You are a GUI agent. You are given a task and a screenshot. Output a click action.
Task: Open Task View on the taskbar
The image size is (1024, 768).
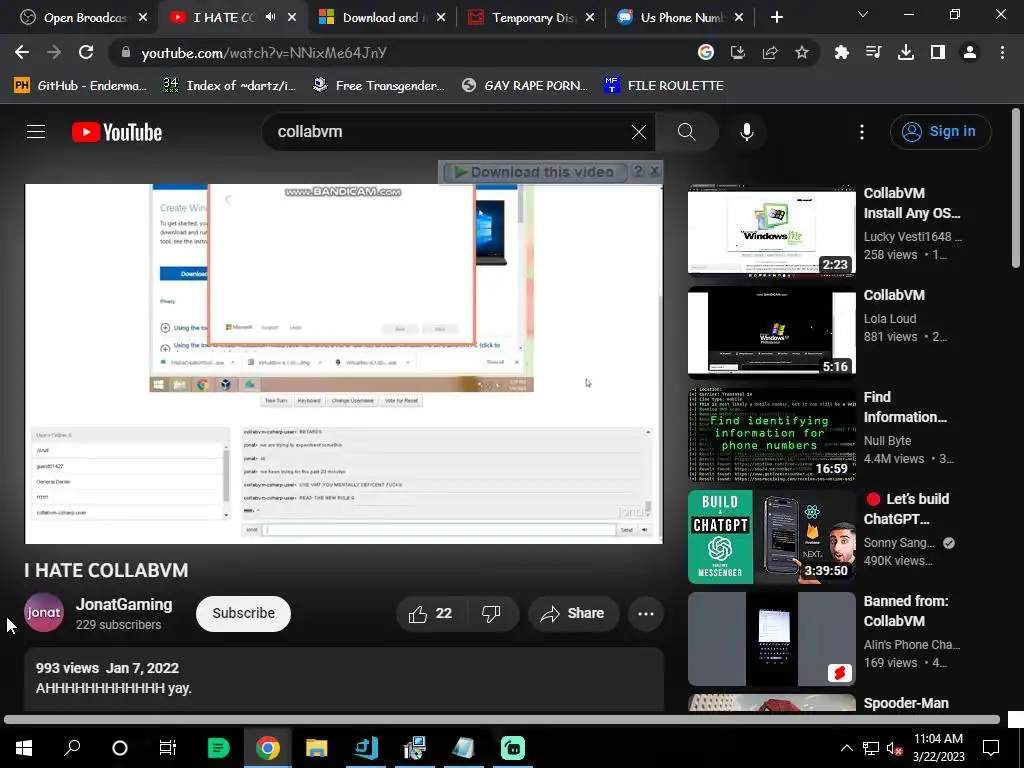168,748
